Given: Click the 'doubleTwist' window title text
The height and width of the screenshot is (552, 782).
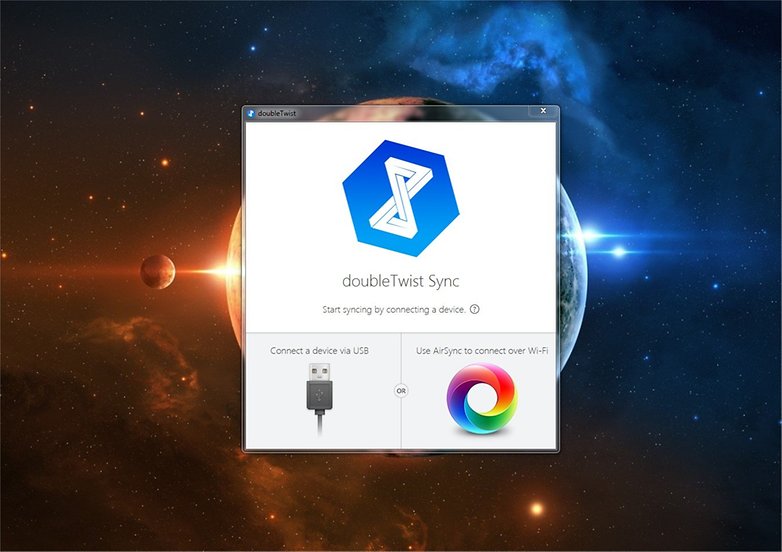Looking at the screenshot, I should point(277,113).
